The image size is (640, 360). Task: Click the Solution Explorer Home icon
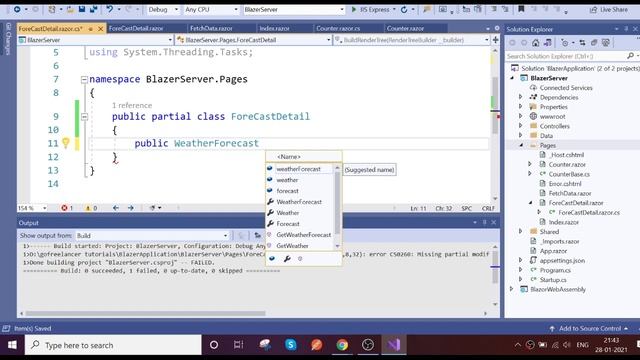point(536,42)
